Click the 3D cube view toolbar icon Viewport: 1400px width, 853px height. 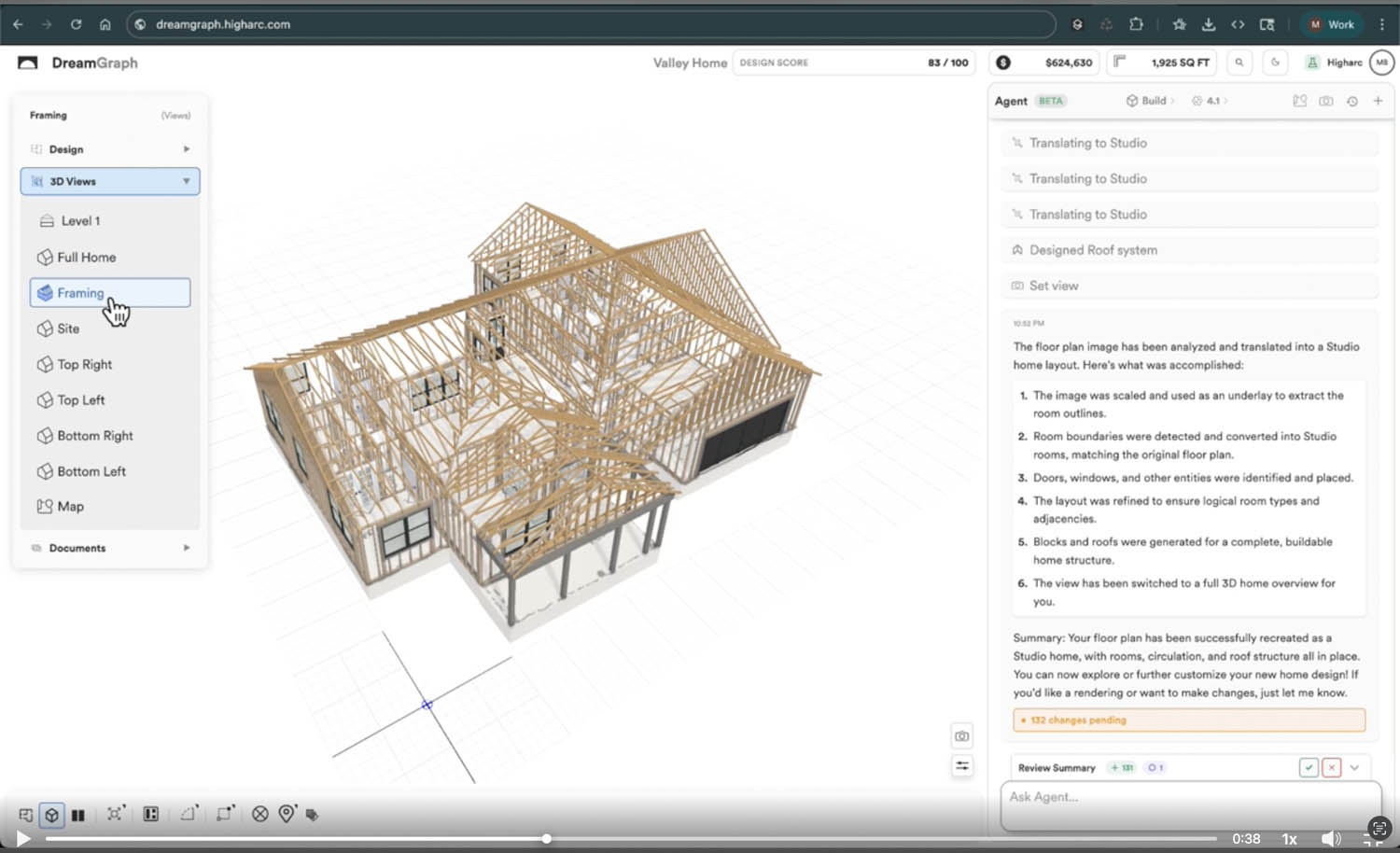(x=52, y=815)
